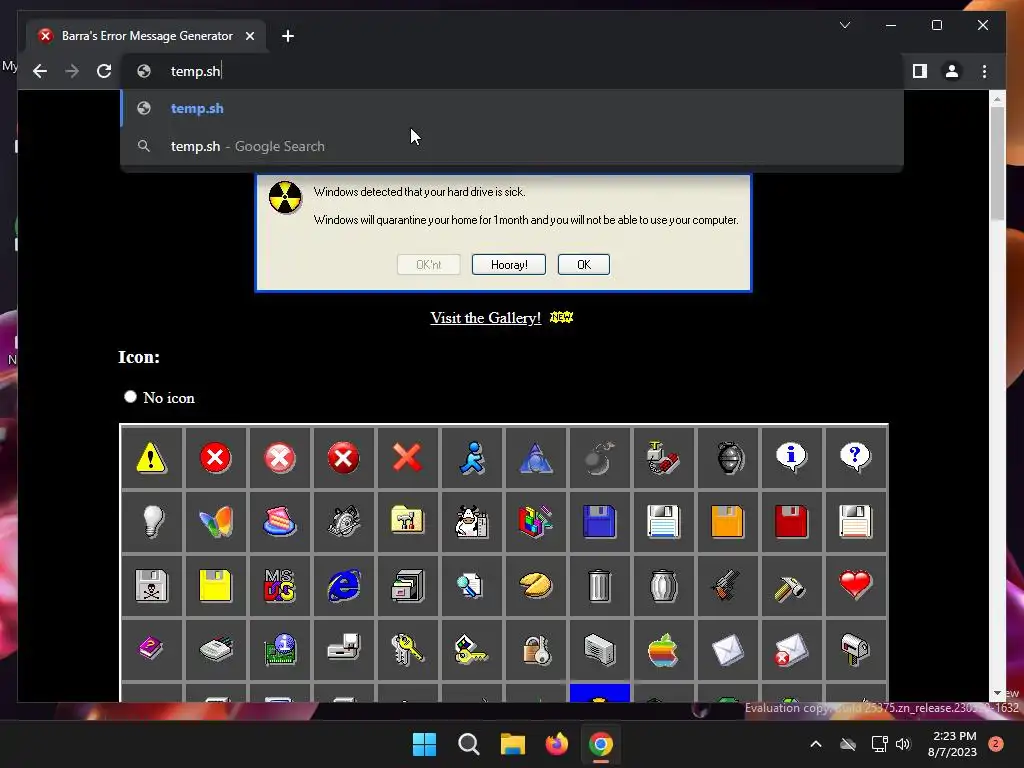
Task: Choose the orange floppy disk icon
Action: [x=727, y=521]
